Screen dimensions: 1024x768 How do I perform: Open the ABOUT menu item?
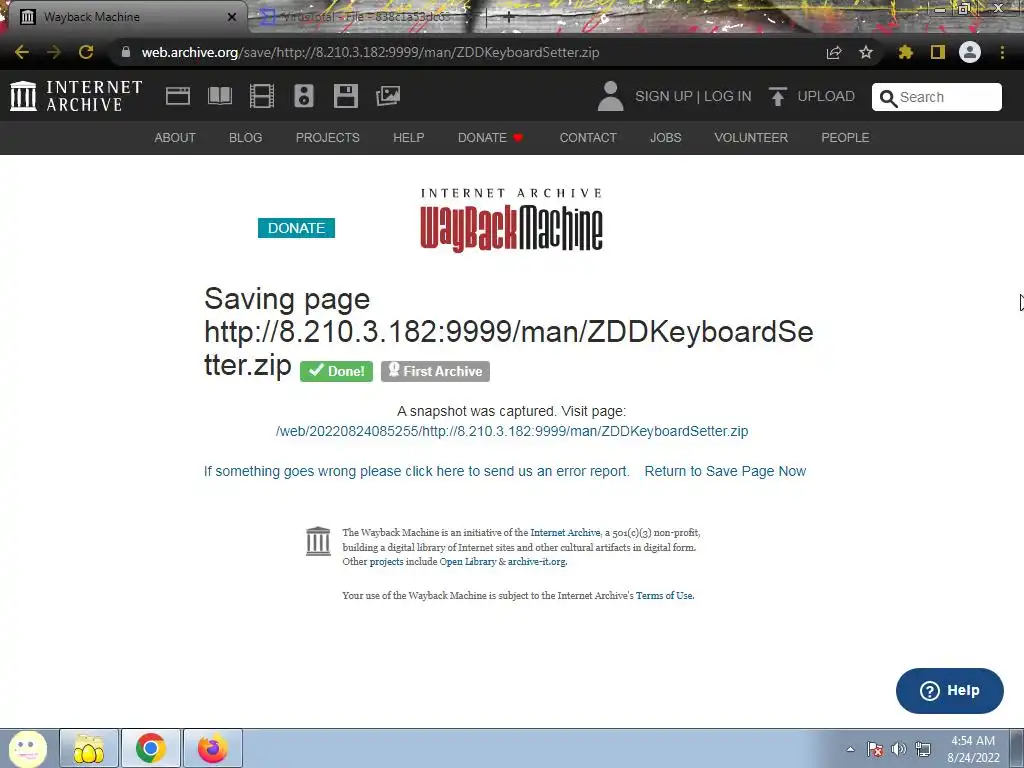175,138
